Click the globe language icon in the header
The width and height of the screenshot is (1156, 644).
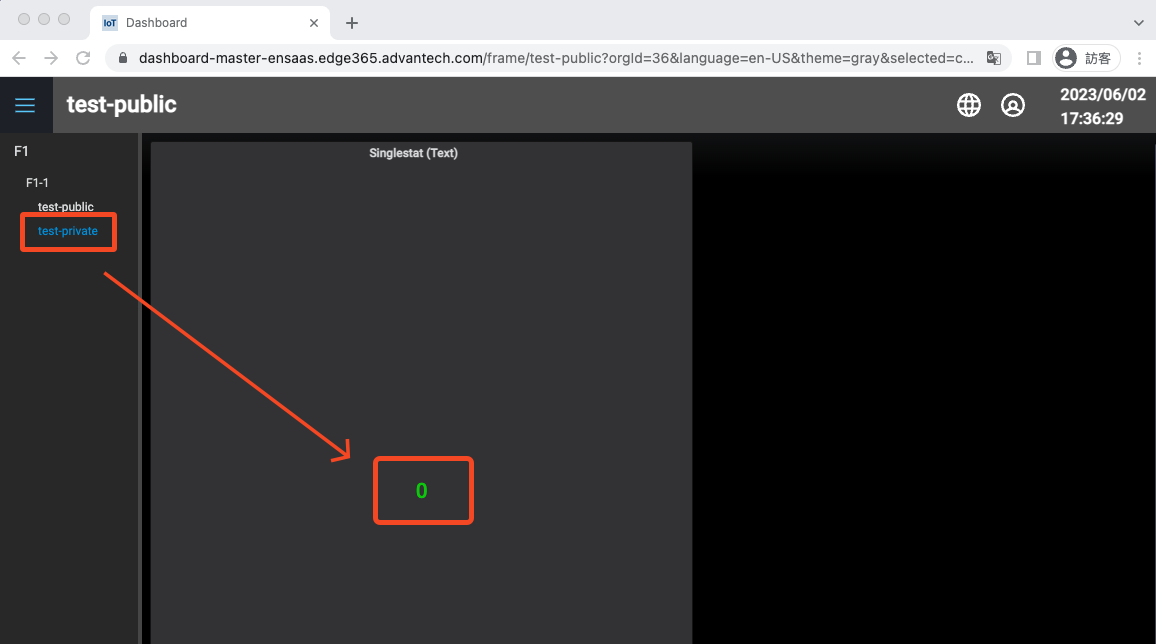968,104
